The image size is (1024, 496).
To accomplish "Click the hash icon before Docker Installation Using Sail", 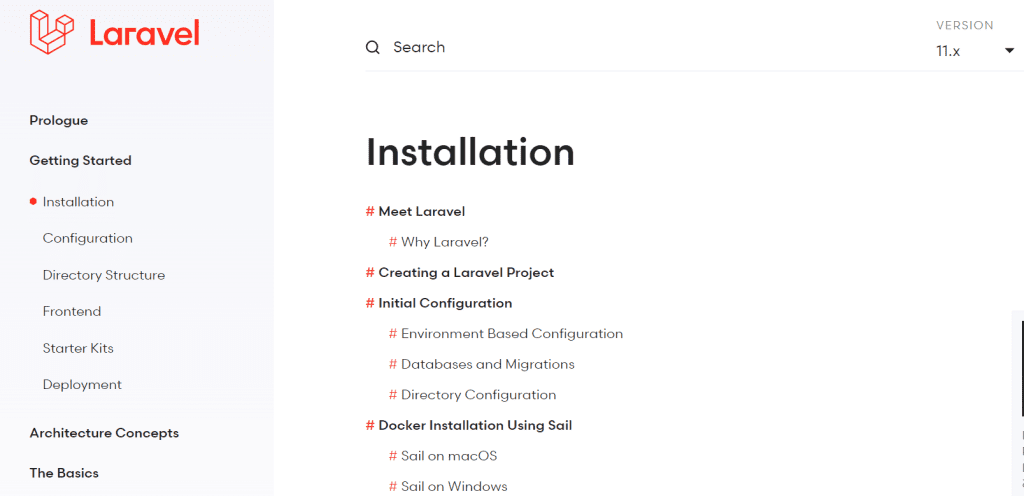I will [370, 426].
